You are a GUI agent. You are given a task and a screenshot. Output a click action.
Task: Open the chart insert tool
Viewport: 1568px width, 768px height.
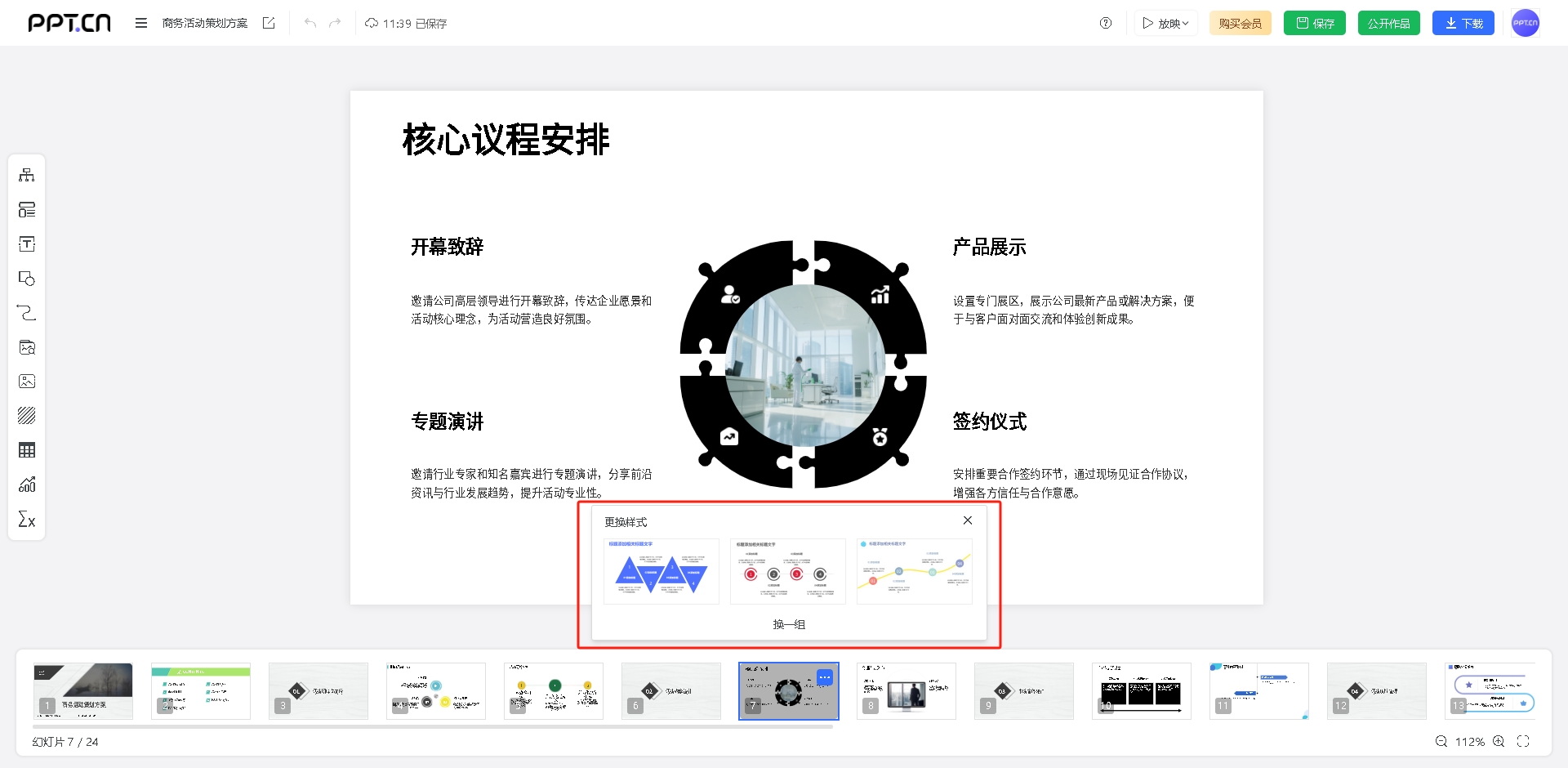tap(27, 484)
